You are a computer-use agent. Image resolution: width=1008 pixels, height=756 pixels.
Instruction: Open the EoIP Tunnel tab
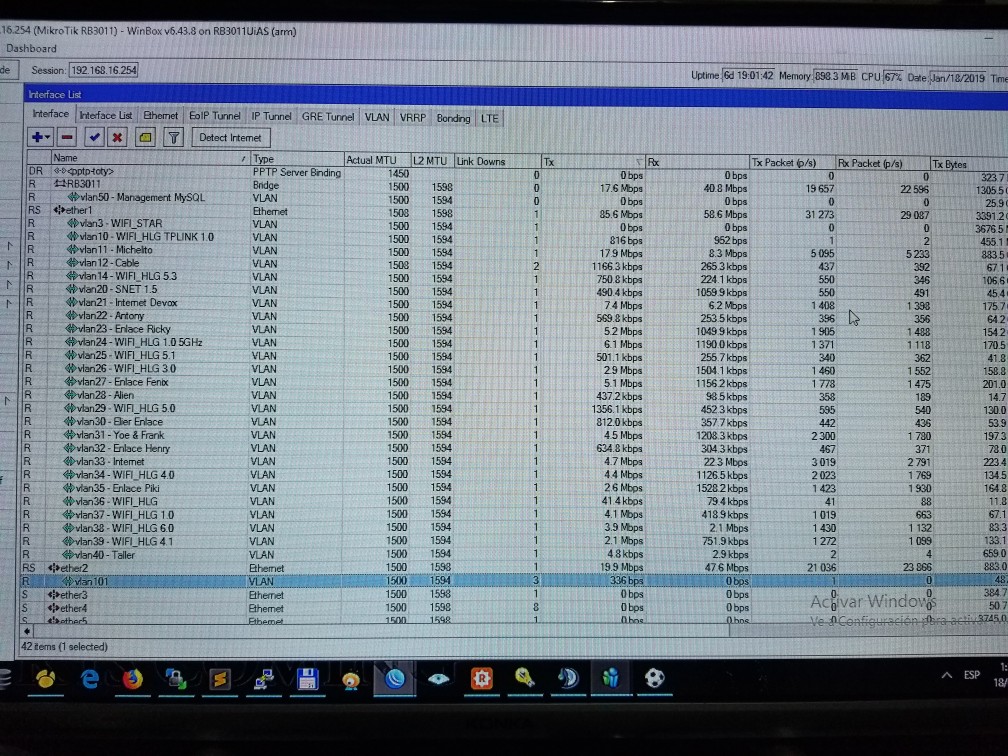[x=214, y=116]
